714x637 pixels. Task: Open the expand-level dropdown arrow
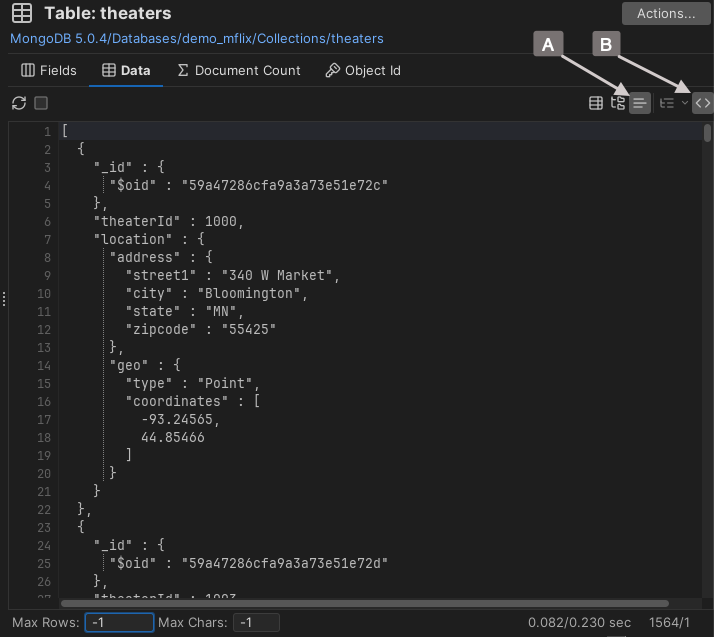pos(684,103)
